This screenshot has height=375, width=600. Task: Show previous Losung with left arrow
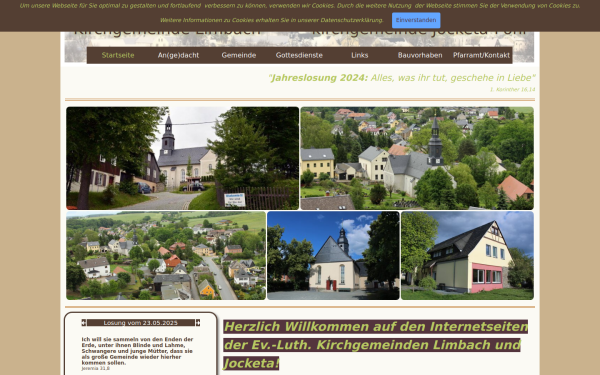84,323
